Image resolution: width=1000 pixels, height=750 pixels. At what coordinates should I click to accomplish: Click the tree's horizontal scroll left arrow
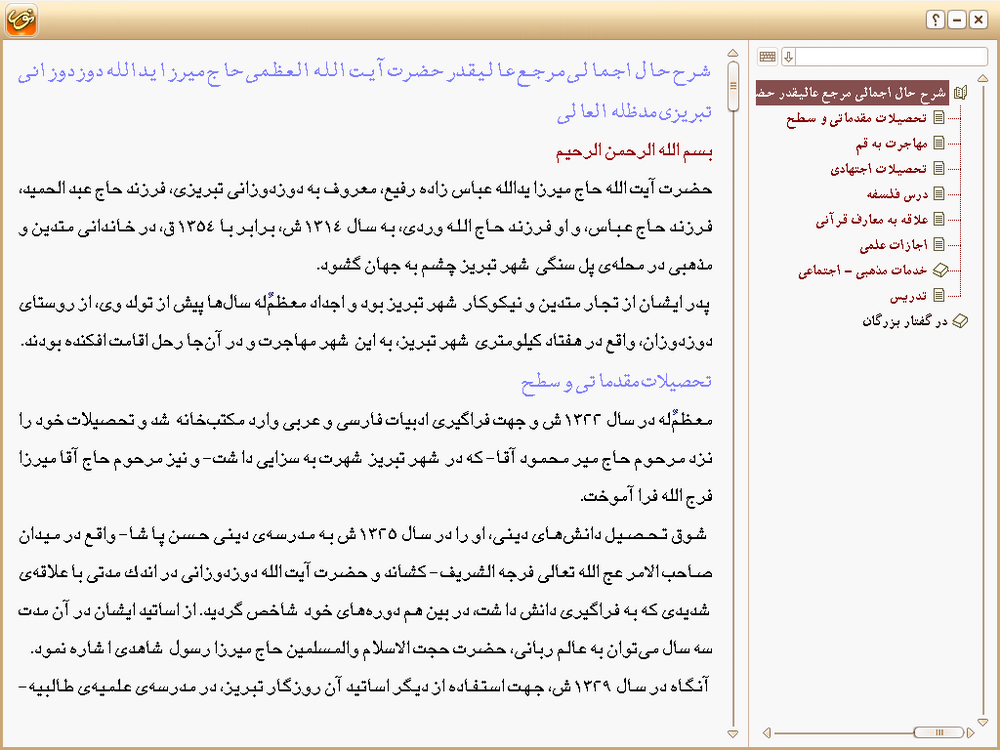tap(767, 733)
